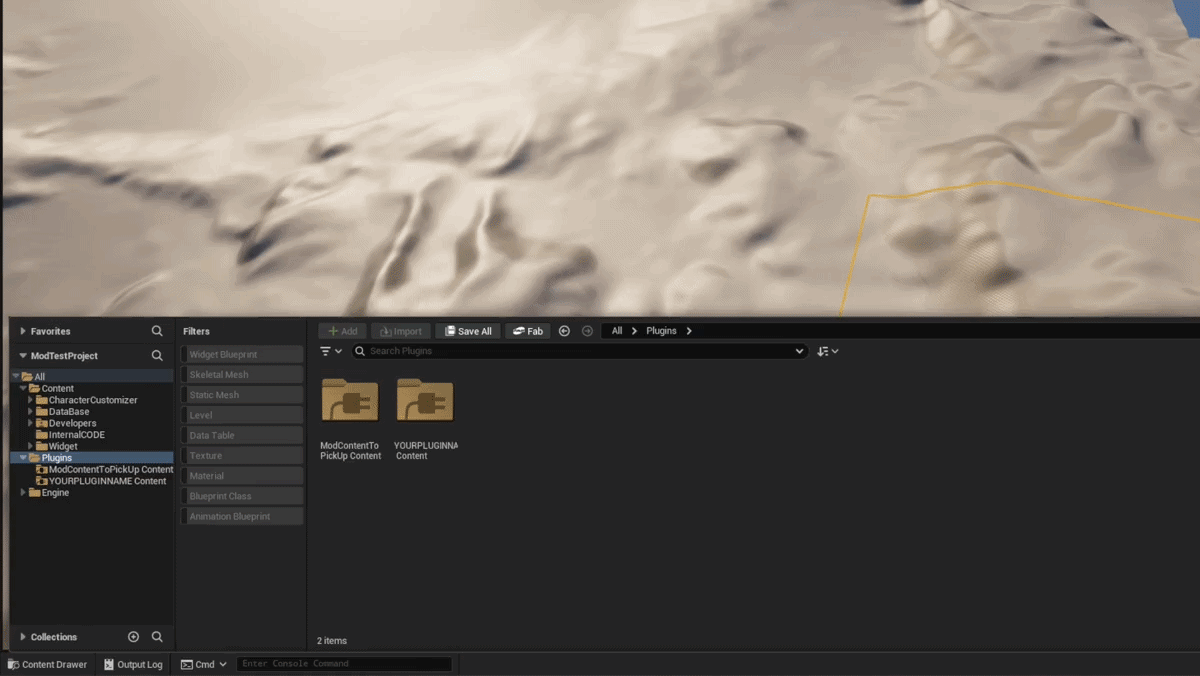The width and height of the screenshot is (1200, 676).
Task: Toggle the Widget Blueprint filter
Action: pyautogui.click(x=241, y=354)
